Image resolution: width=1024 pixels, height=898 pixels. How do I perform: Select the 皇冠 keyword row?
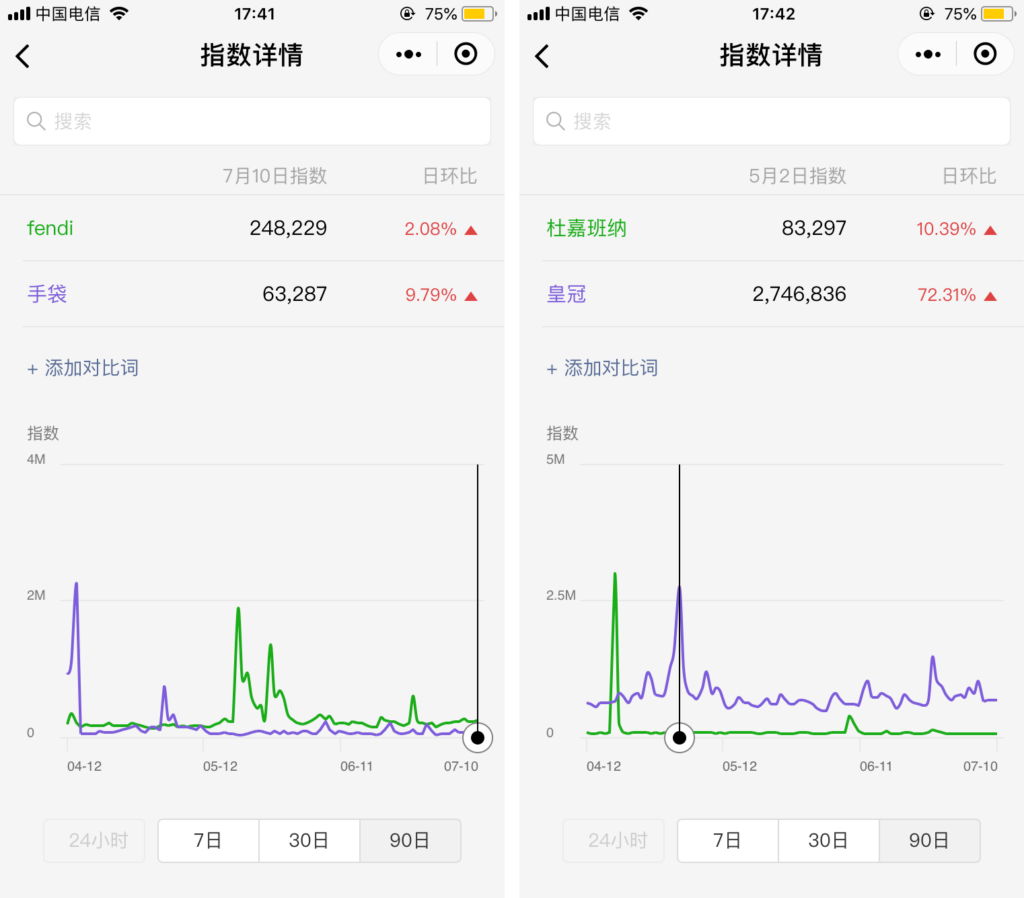771,294
